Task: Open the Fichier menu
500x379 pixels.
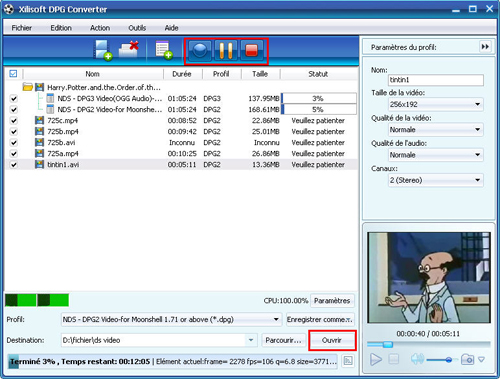Action: (22, 28)
